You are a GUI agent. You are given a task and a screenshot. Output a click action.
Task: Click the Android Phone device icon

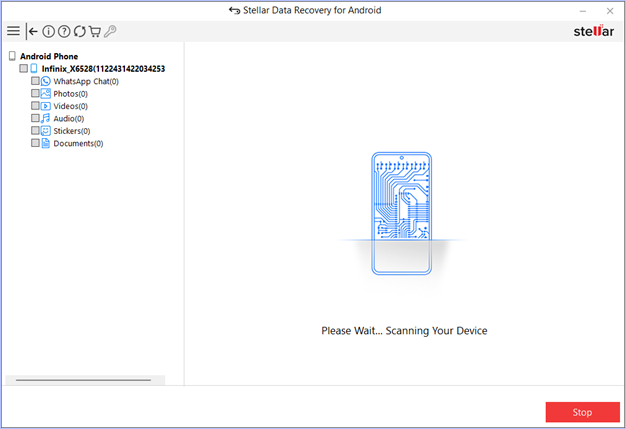pyautogui.click(x=12, y=56)
